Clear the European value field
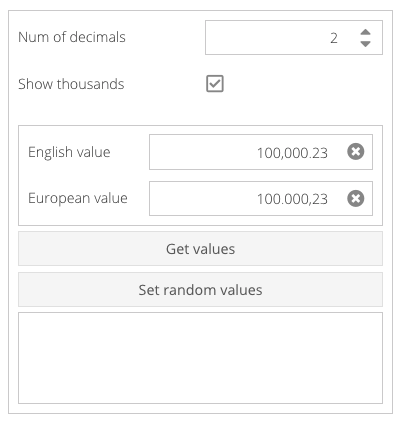This screenshot has width=405, height=425. [x=356, y=199]
